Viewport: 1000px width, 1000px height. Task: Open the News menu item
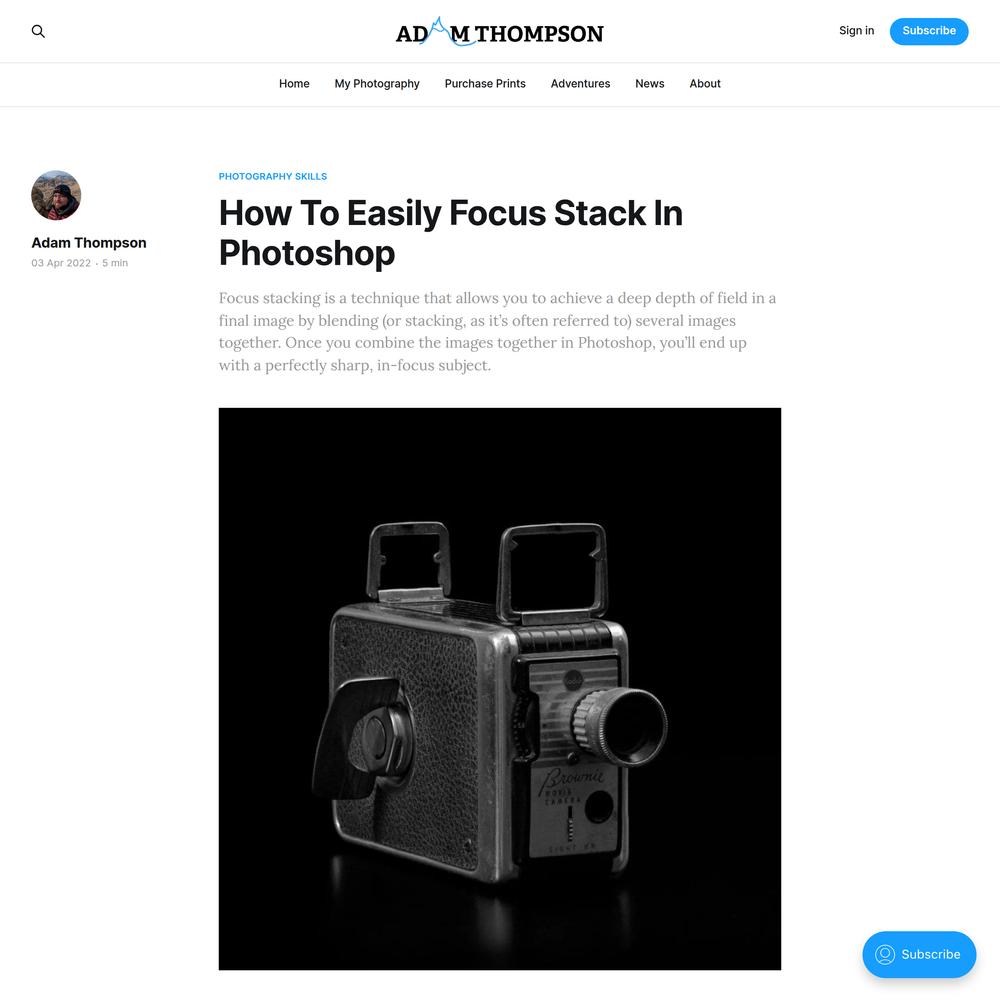point(649,84)
